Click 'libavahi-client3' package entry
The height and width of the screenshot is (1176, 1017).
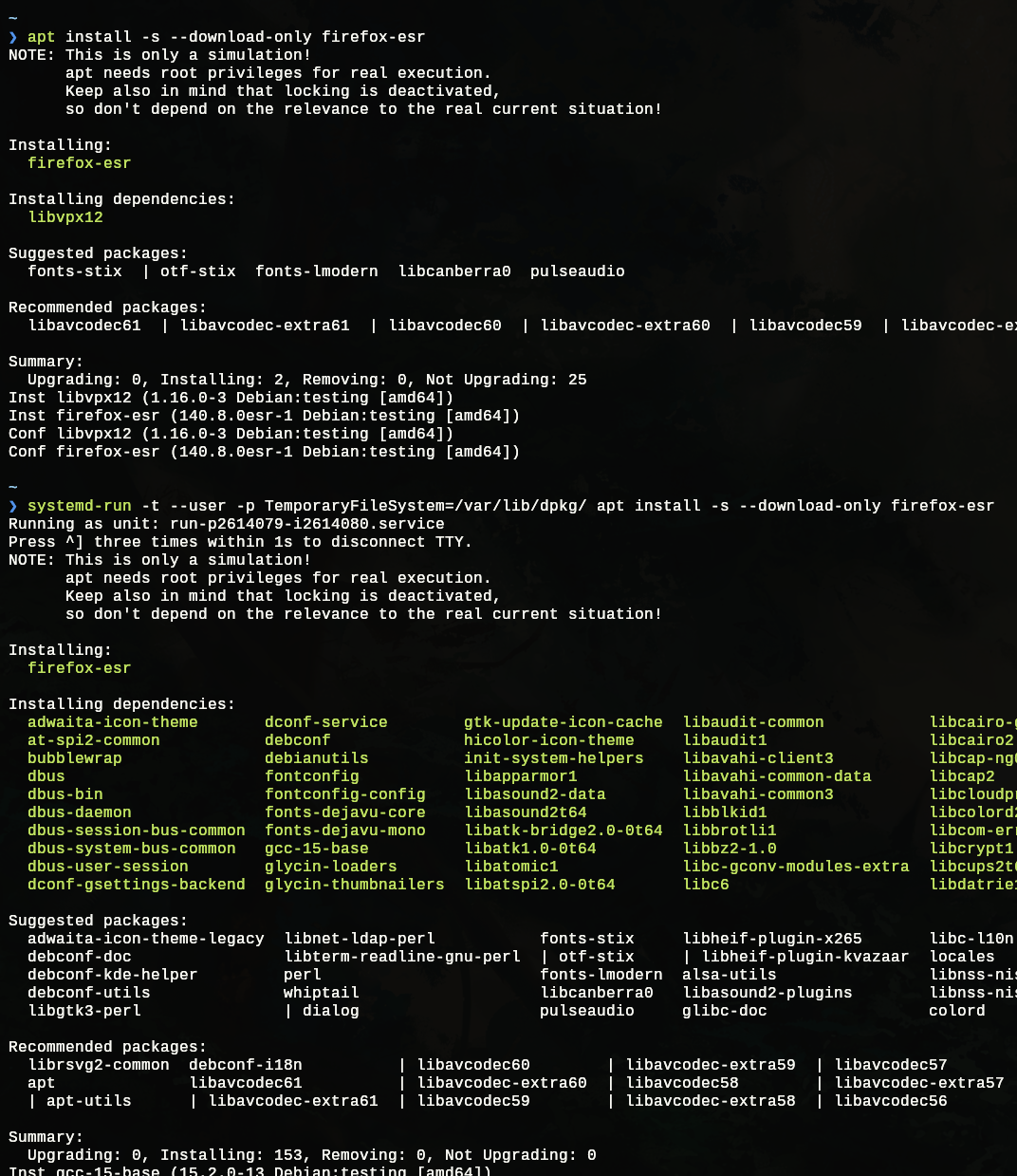pos(758,758)
